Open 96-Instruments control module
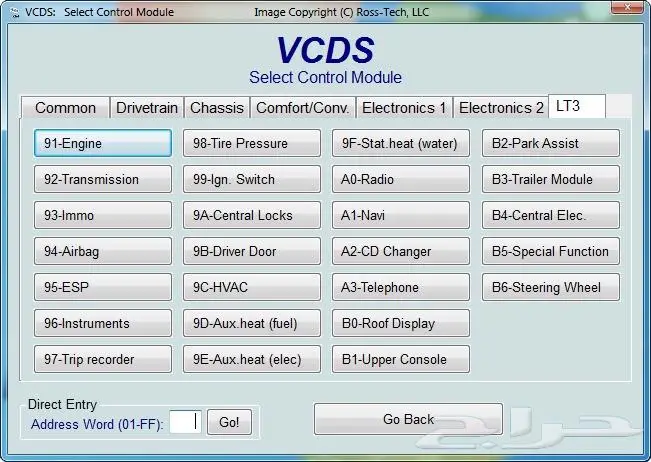 103,323
